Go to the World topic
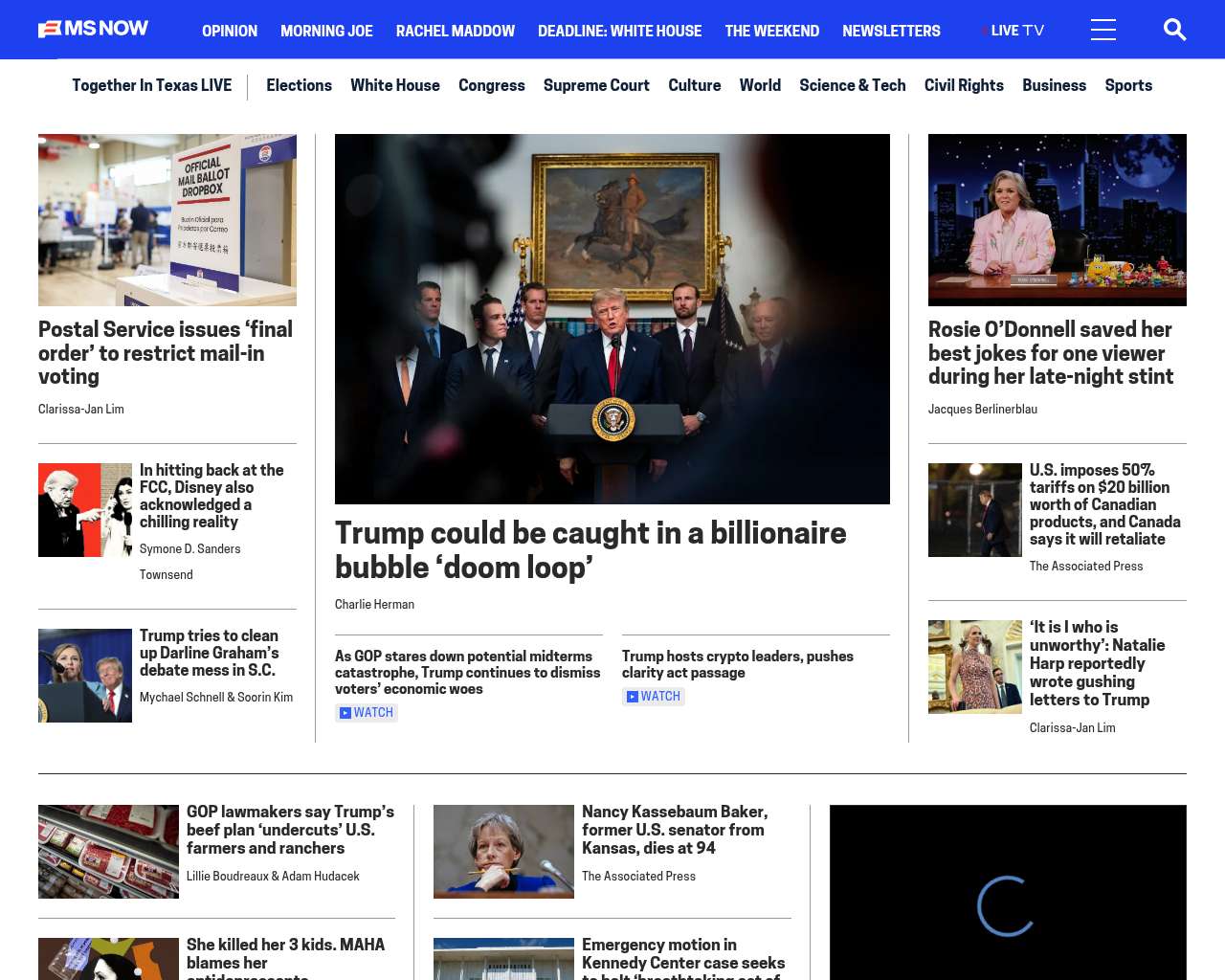This screenshot has width=1225, height=980. pyautogui.click(x=760, y=85)
